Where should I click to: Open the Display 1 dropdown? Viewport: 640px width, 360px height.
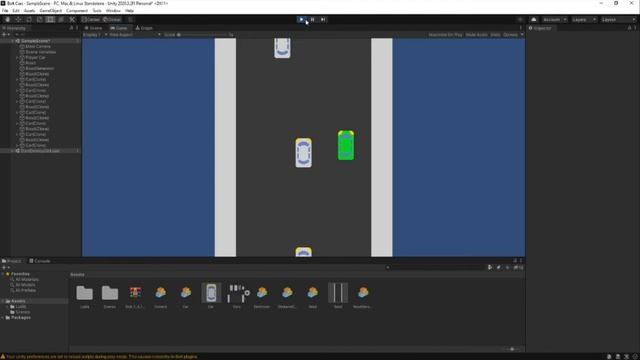[94, 35]
